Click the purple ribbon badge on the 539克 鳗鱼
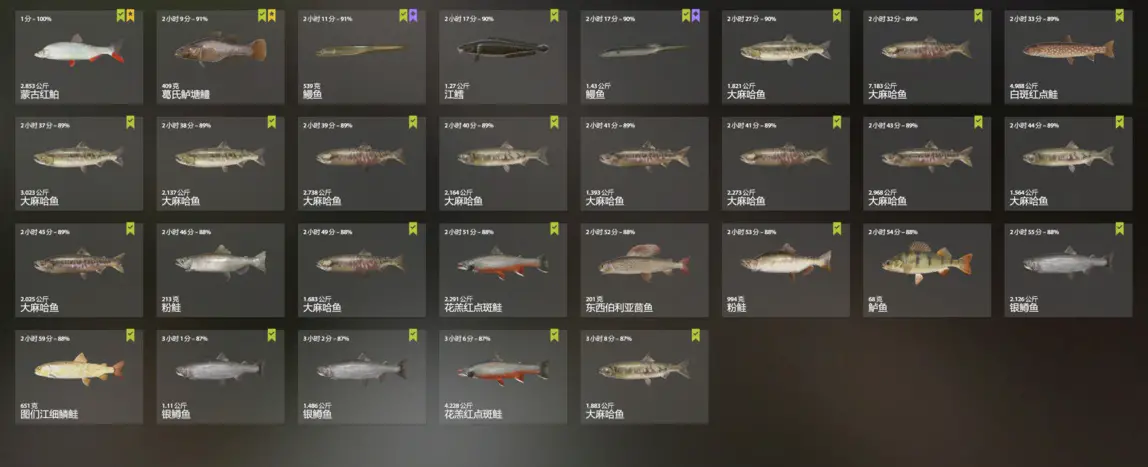1148x467 pixels. 413,15
